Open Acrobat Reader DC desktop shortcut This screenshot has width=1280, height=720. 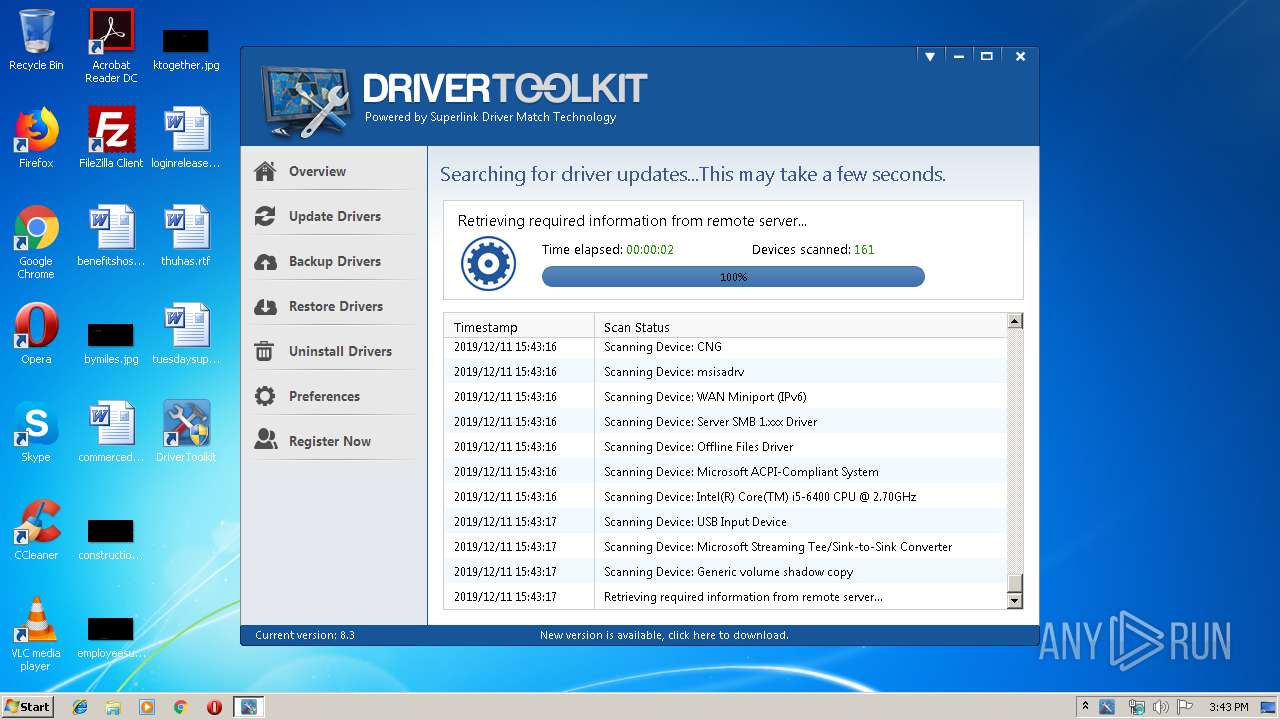111,46
